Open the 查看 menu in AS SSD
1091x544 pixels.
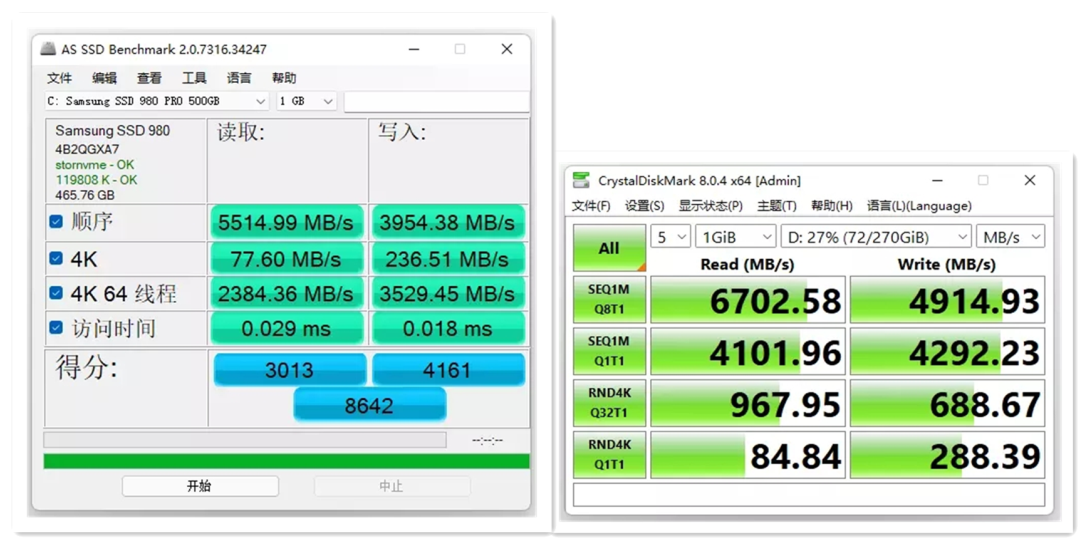pyautogui.click(x=149, y=77)
